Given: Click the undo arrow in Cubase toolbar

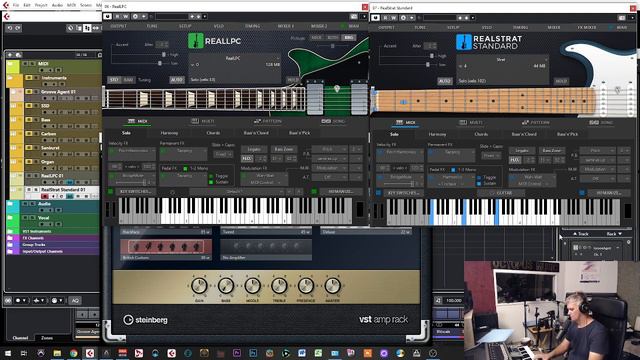Looking at the screenshot, I should coord(10,28).
